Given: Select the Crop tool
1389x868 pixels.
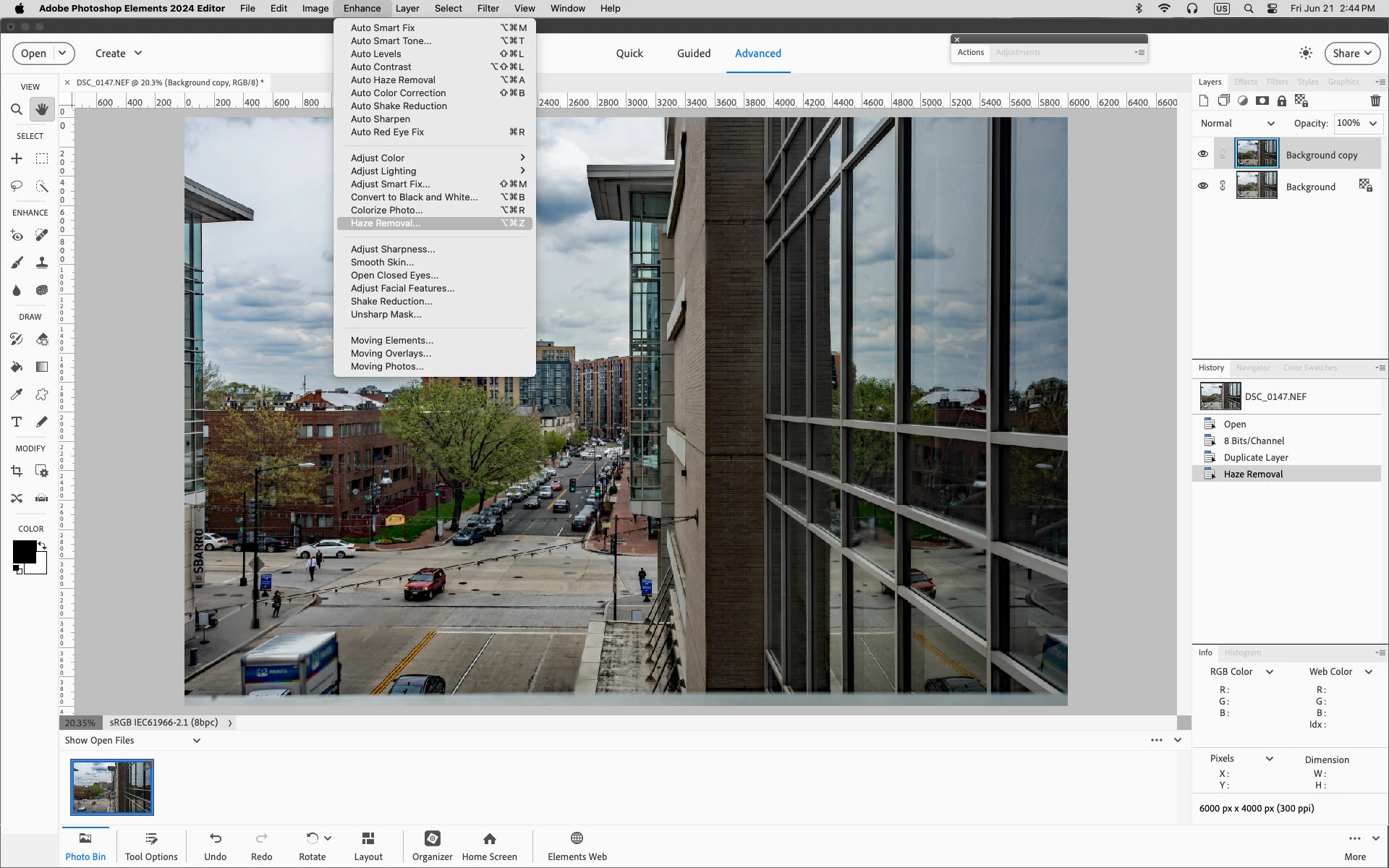Looking at the screenshot, I should click(16, 471).
